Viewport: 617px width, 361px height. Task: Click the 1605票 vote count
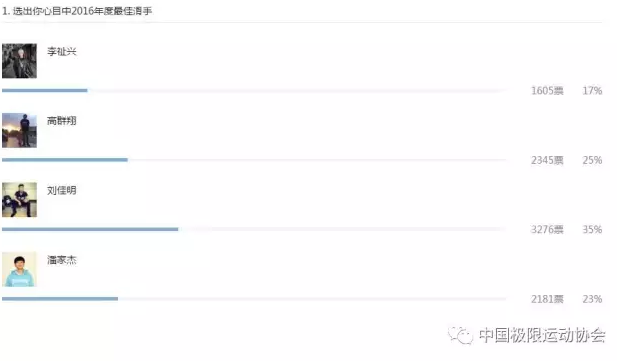pos(547,91)
